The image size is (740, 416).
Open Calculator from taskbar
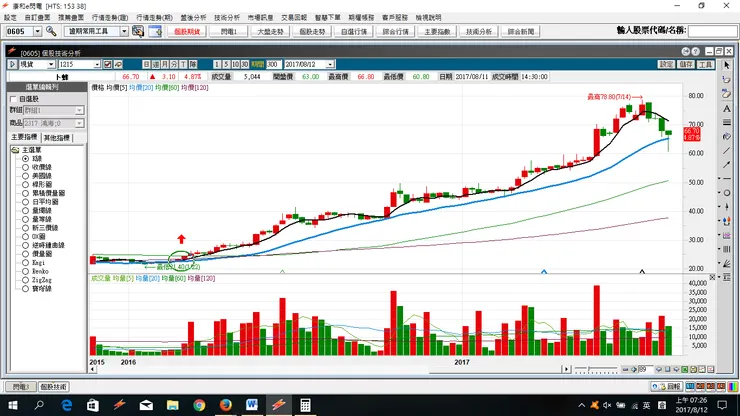pos(305,405)
